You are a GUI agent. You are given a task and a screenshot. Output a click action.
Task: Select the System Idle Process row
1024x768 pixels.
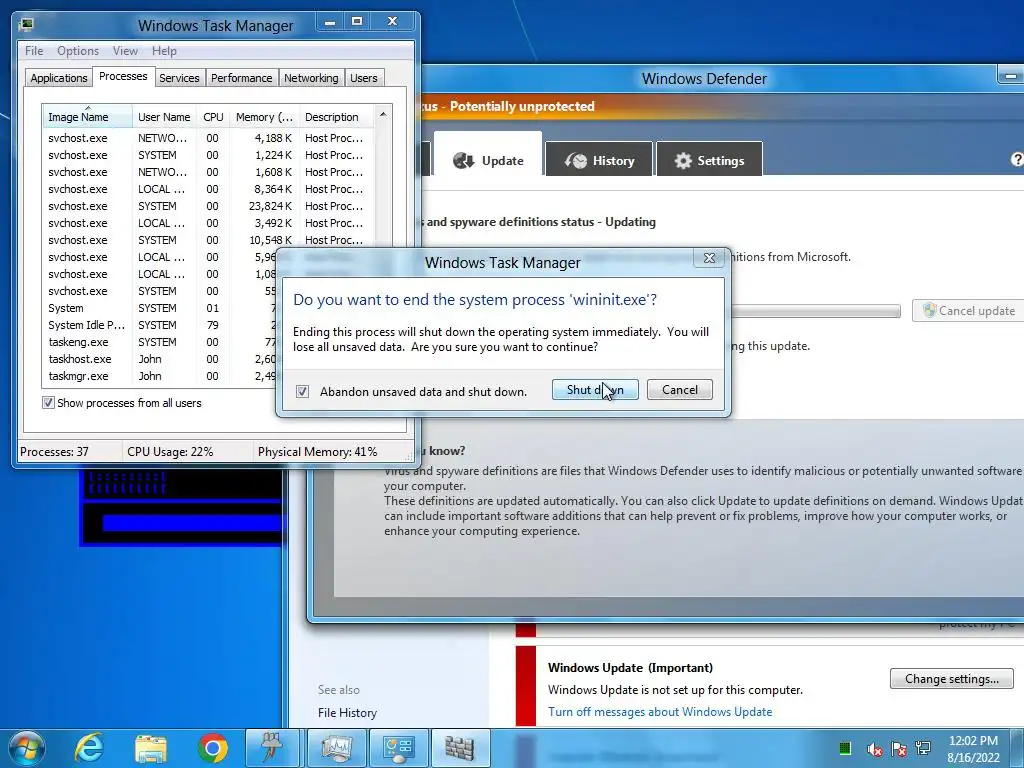[160, 325]
